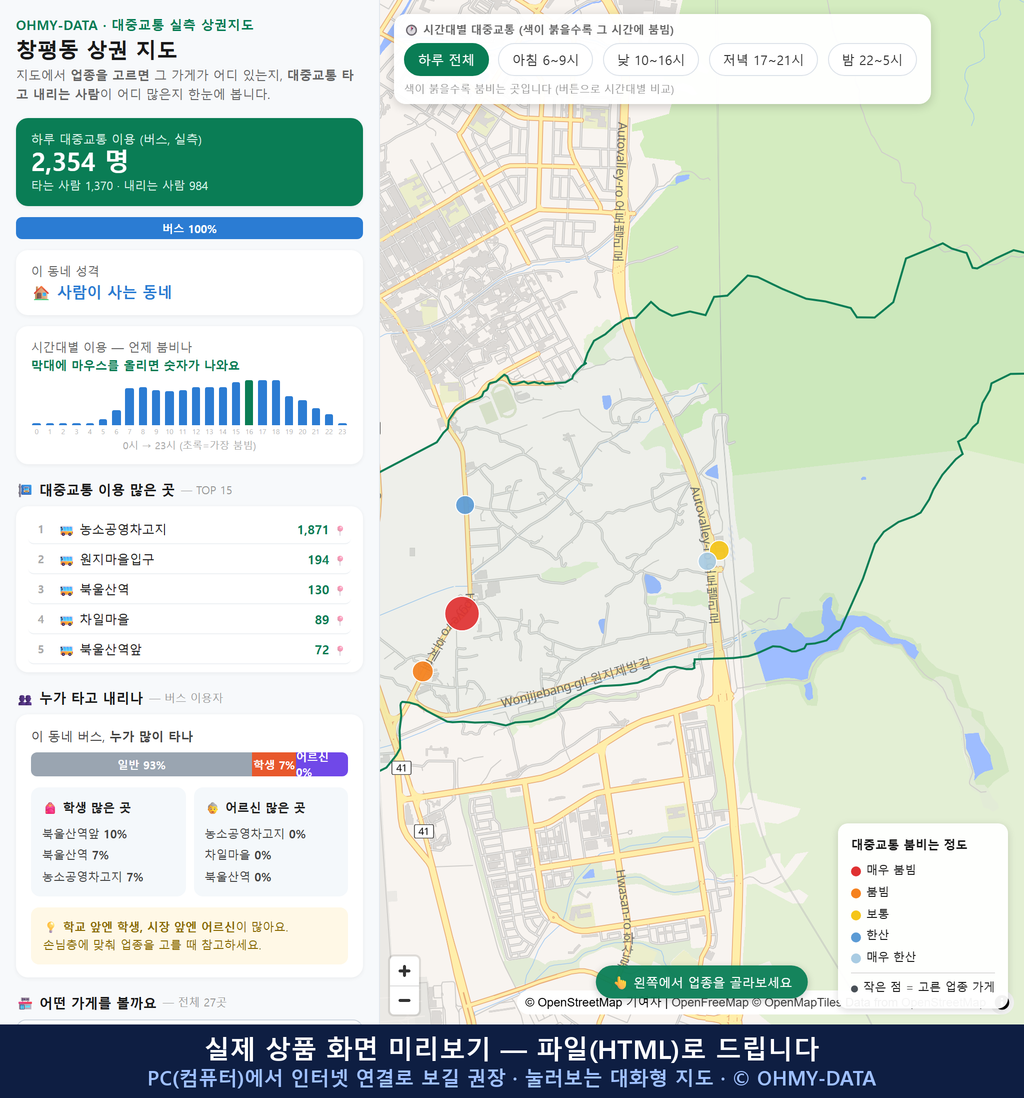The height and width of the screenshot is (1098, 1024).
Task: Click pin icon beside 194
Action: [340, 560]
